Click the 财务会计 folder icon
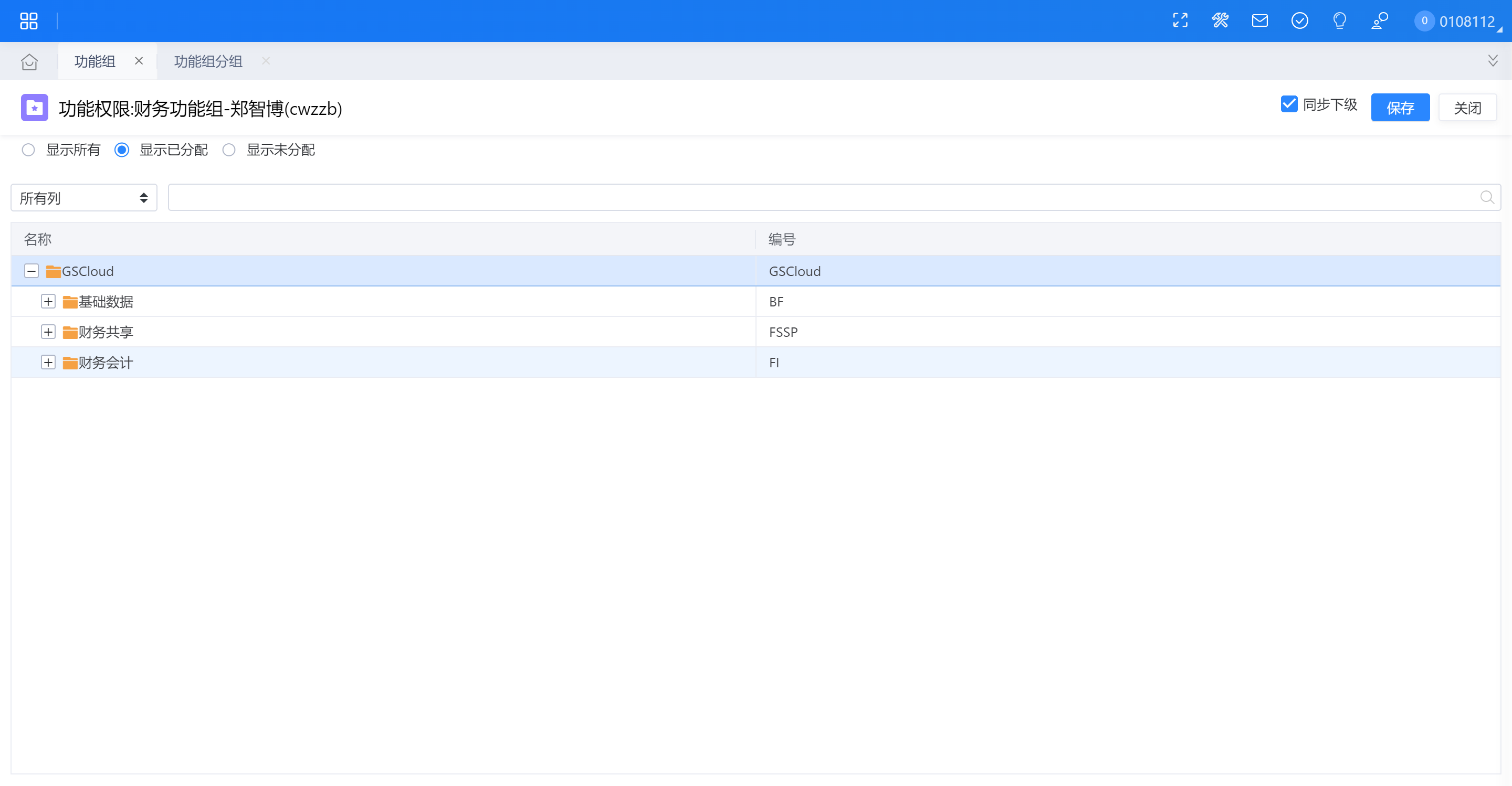Screen dimensions: 1512x786 point(70,363)
